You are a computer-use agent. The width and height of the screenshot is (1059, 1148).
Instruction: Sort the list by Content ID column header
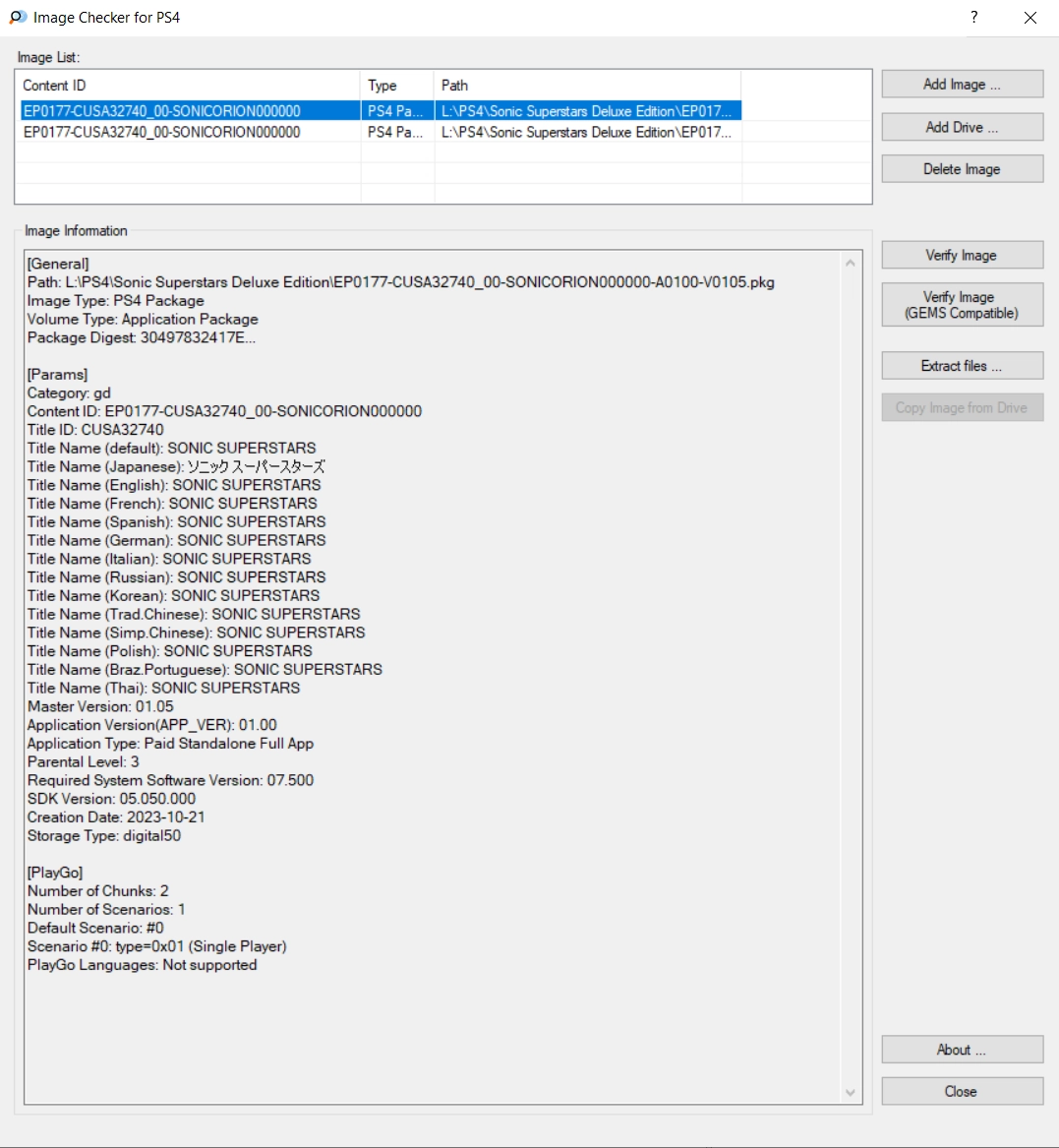(x=187, y=86)
